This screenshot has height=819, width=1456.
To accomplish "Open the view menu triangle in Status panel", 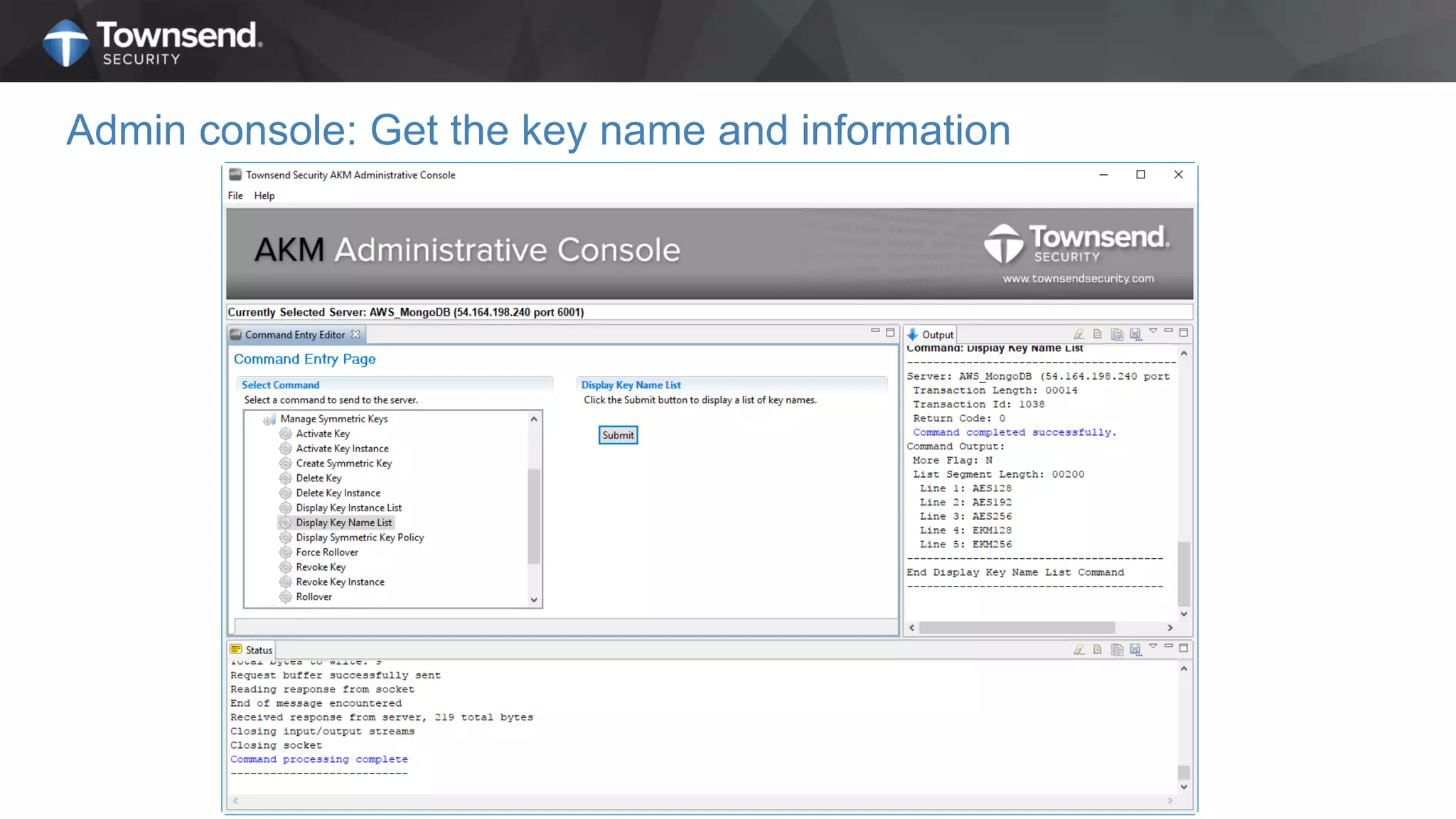I will pyautogui.click(x=1153, y=646).
